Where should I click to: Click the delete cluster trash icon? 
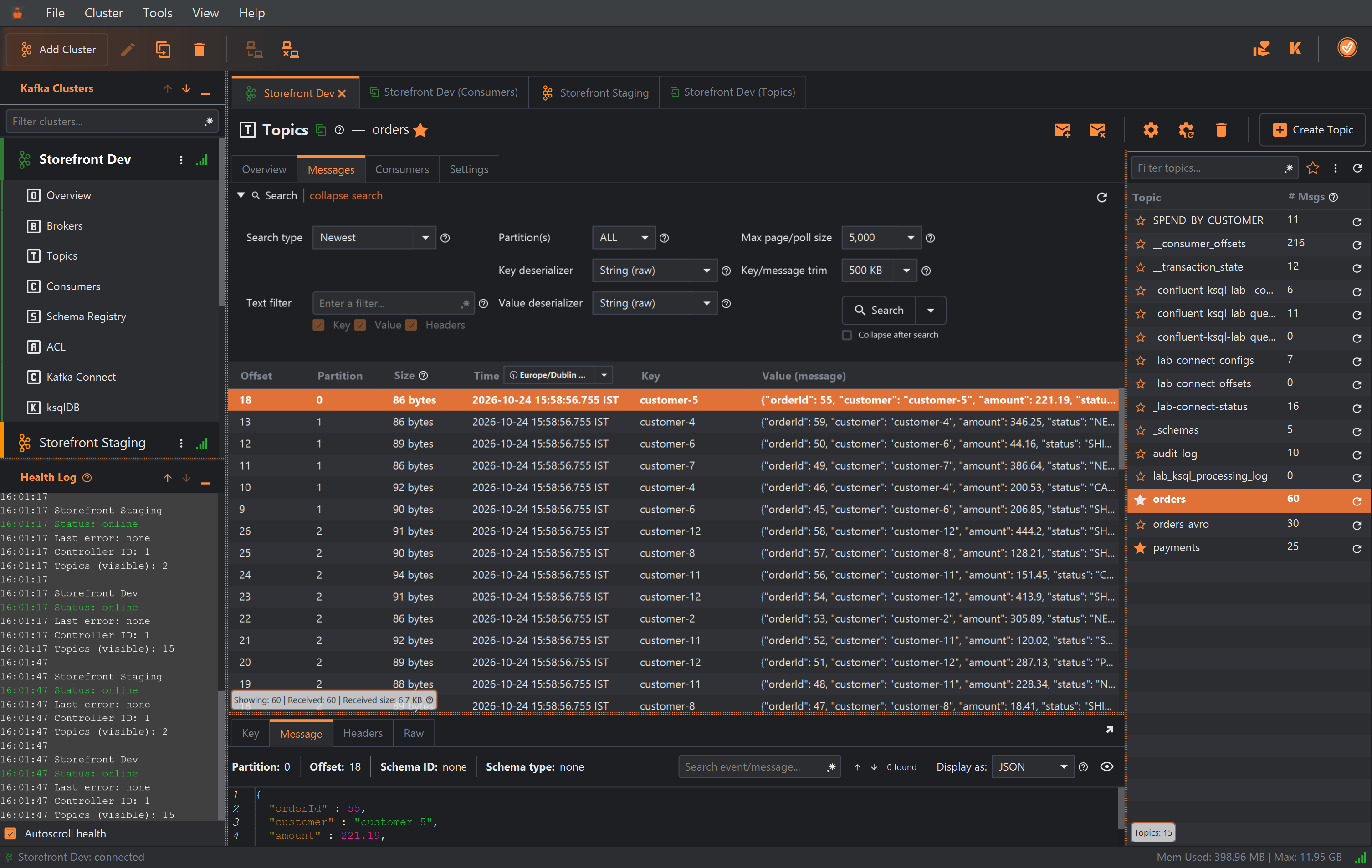pos(199,50)
